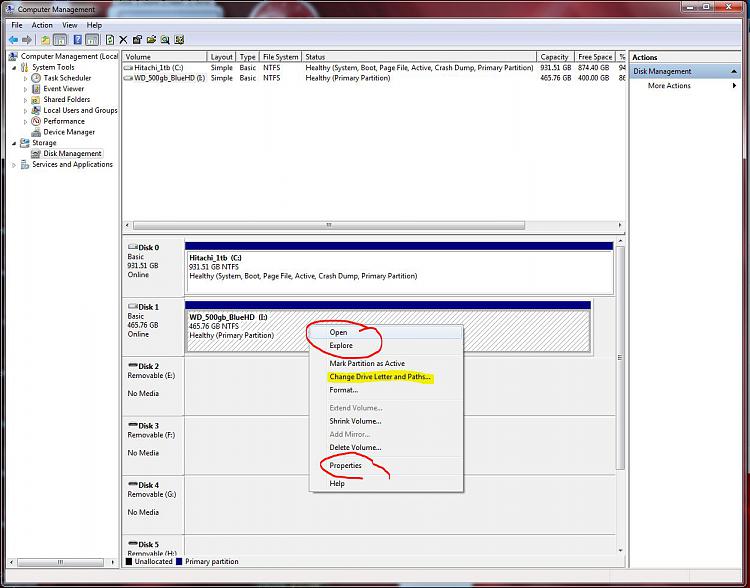750x588 pixels.
Task: Collapse the Storage tree node
Action: pyautogui.click(x=14, y=143)
